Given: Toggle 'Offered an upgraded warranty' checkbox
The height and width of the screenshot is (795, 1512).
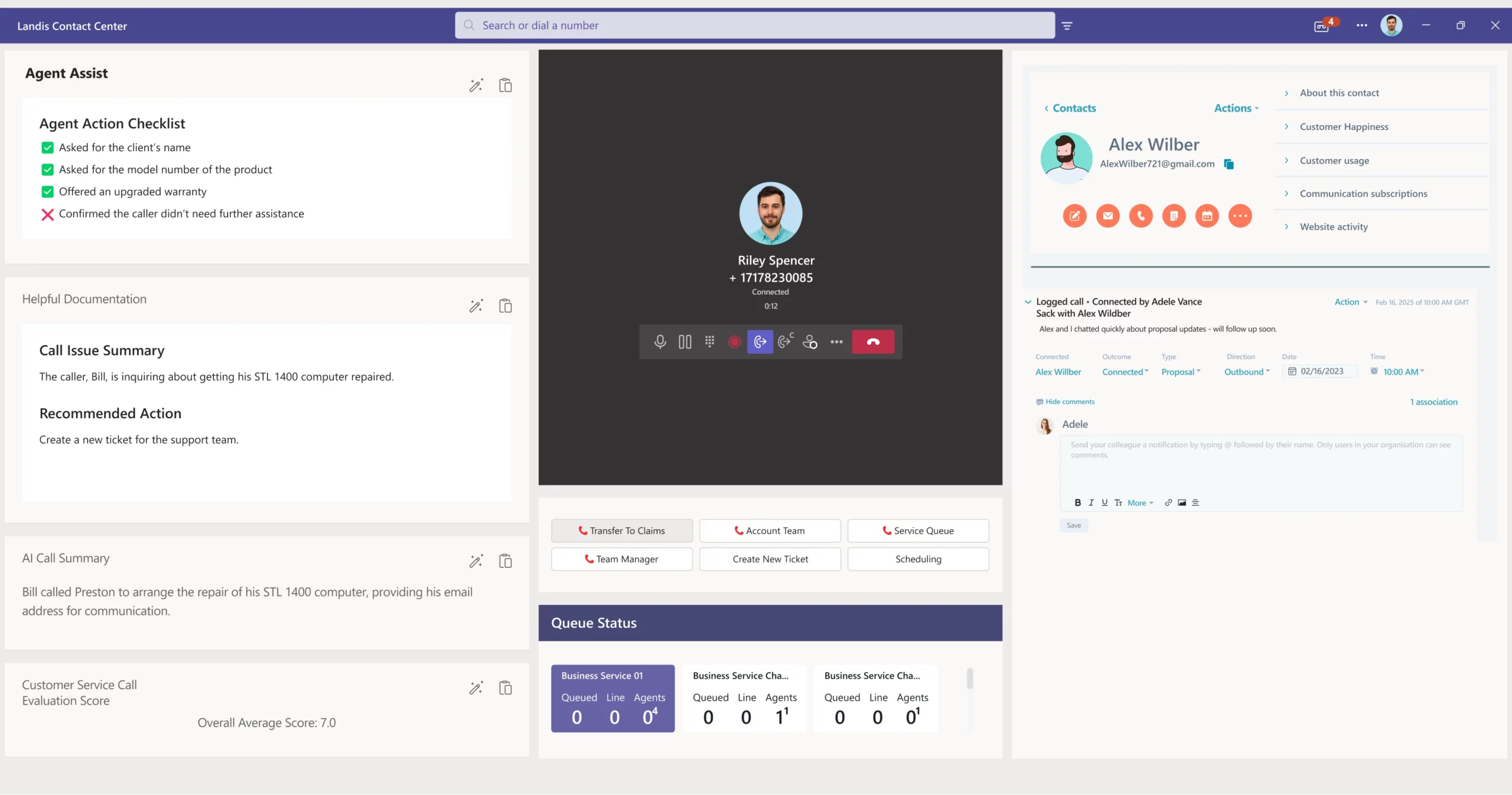Looking at the screenshot, I should point(47,192).
